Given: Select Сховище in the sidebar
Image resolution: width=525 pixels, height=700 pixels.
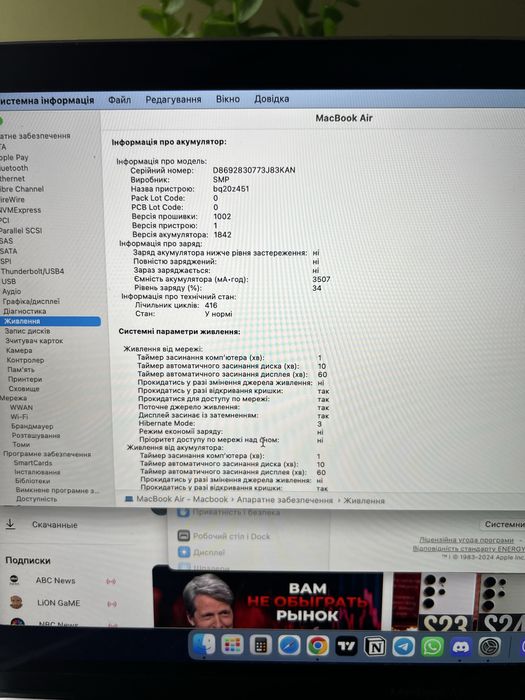Looking at the screenshot, I should tap(24, 388).
